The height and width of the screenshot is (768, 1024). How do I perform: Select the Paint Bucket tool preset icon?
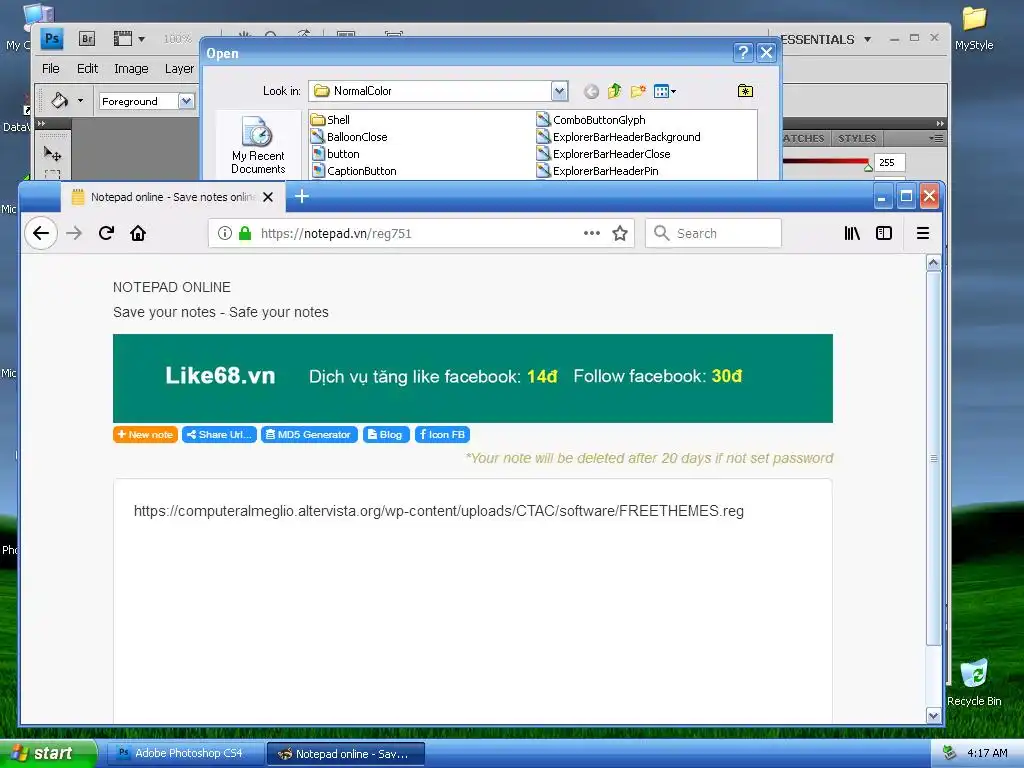point(59,101)
